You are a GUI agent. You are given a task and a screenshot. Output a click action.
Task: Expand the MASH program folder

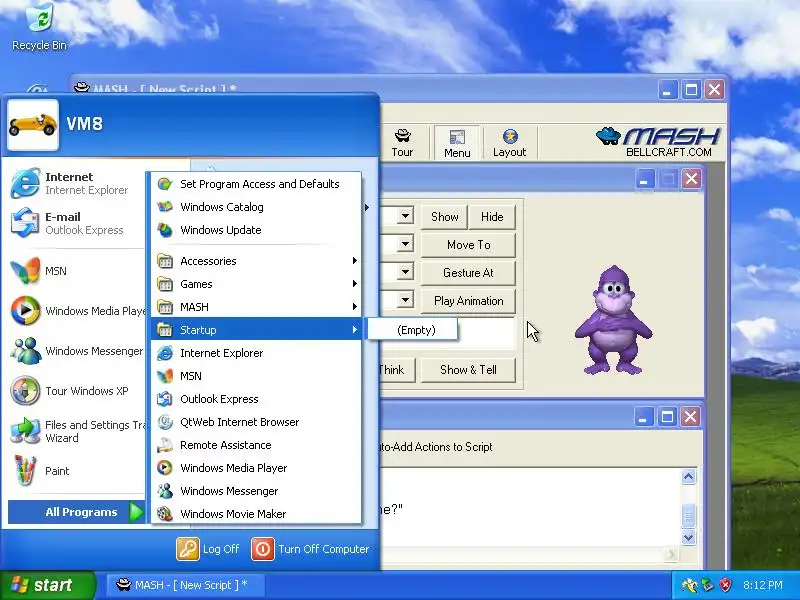(256, 307)
